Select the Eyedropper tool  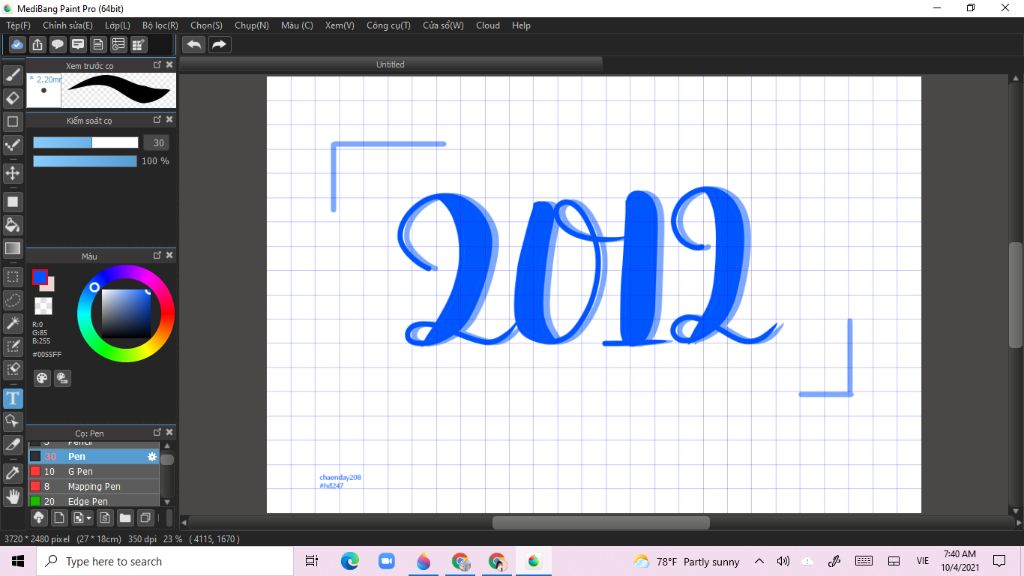click(x=12, y=473)
